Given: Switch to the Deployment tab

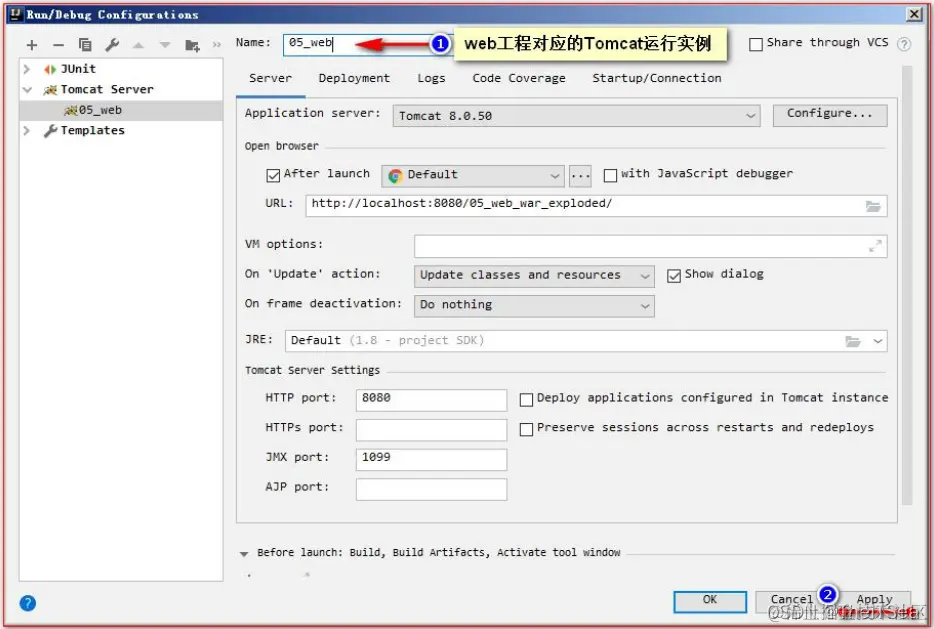Looking at the screenshot, I should point(354,78).
